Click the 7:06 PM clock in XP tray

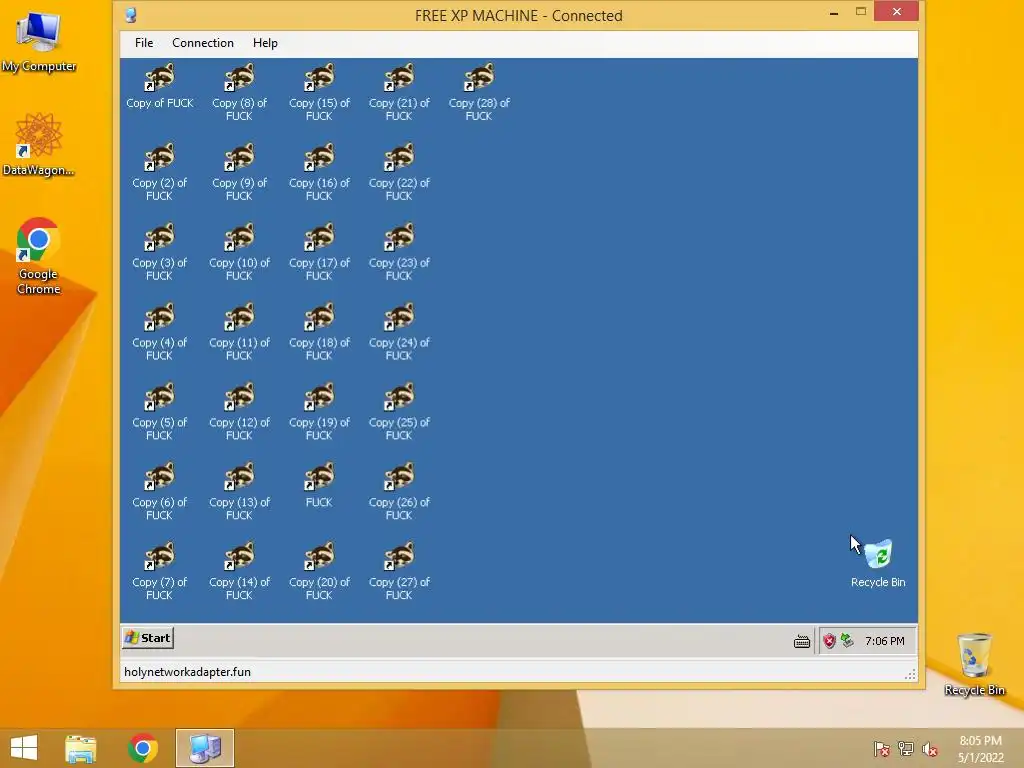(885, 641)
